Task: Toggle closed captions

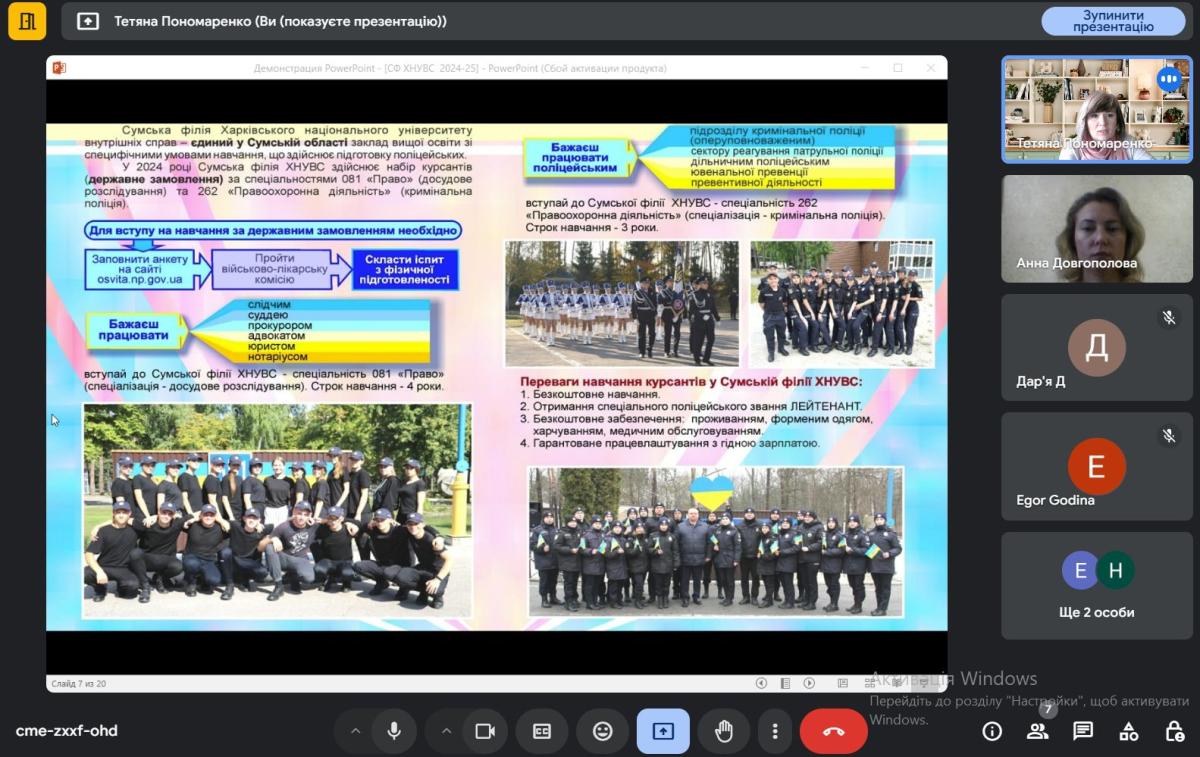Action: click(x=542, y=731)
